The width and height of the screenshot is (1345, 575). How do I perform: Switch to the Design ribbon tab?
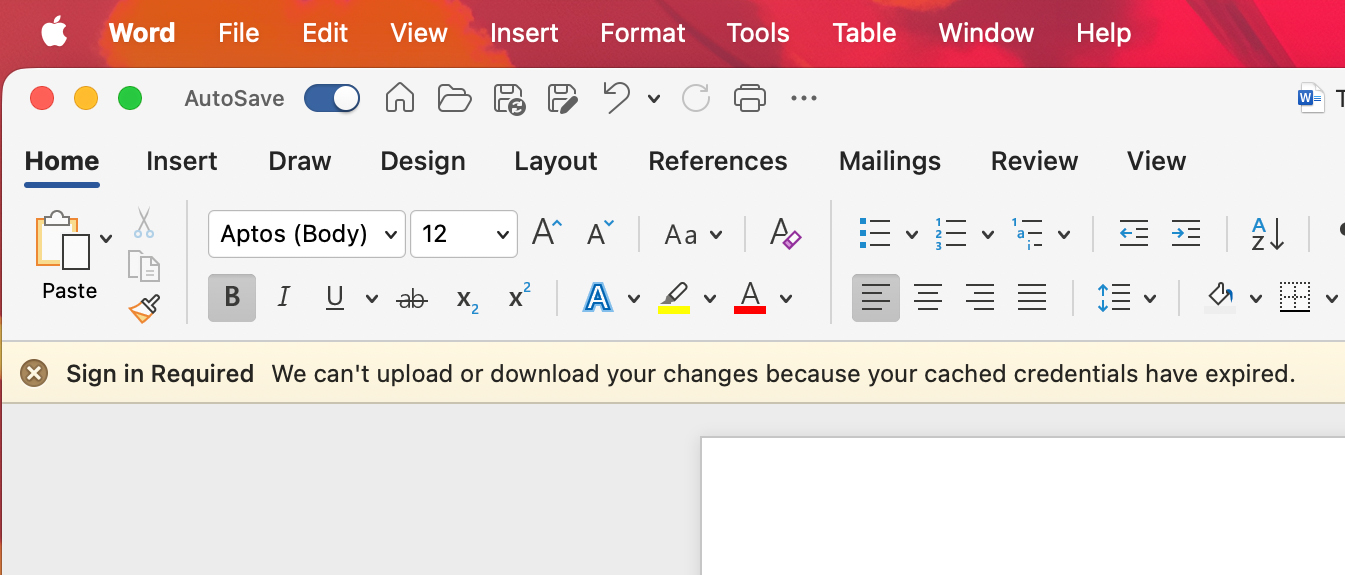point(423,161)
